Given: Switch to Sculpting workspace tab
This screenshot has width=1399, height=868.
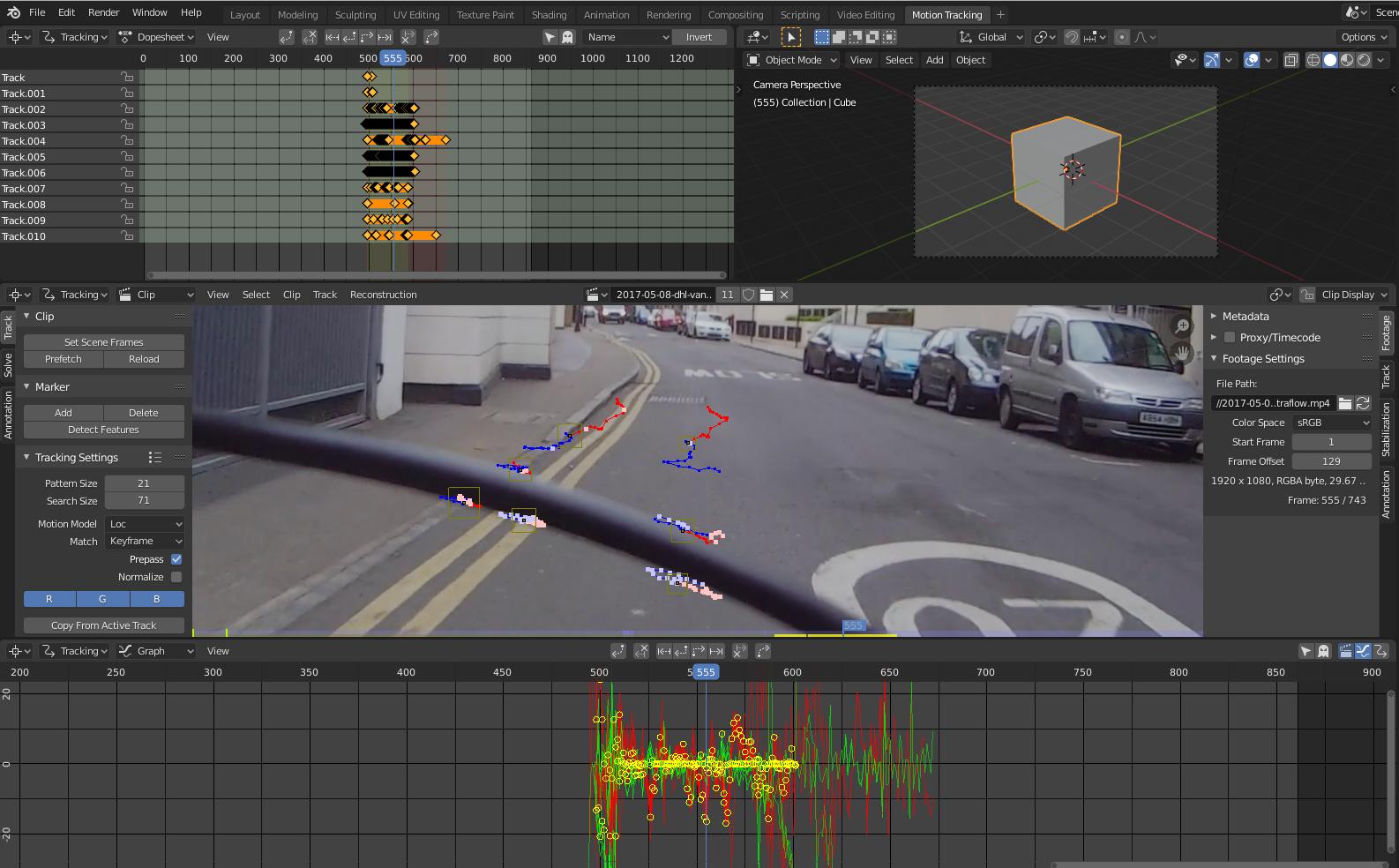Looking at the screenshot, I should click(355, 15).
